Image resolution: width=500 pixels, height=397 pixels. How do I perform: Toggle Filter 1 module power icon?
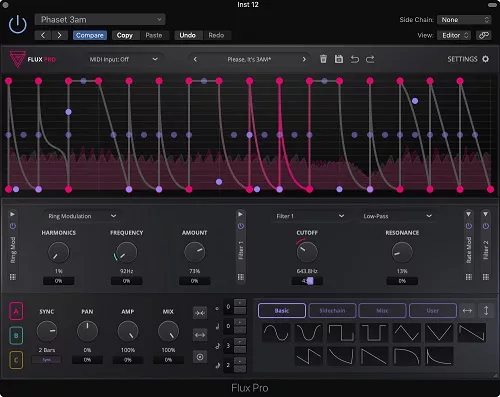coord(241,226)
